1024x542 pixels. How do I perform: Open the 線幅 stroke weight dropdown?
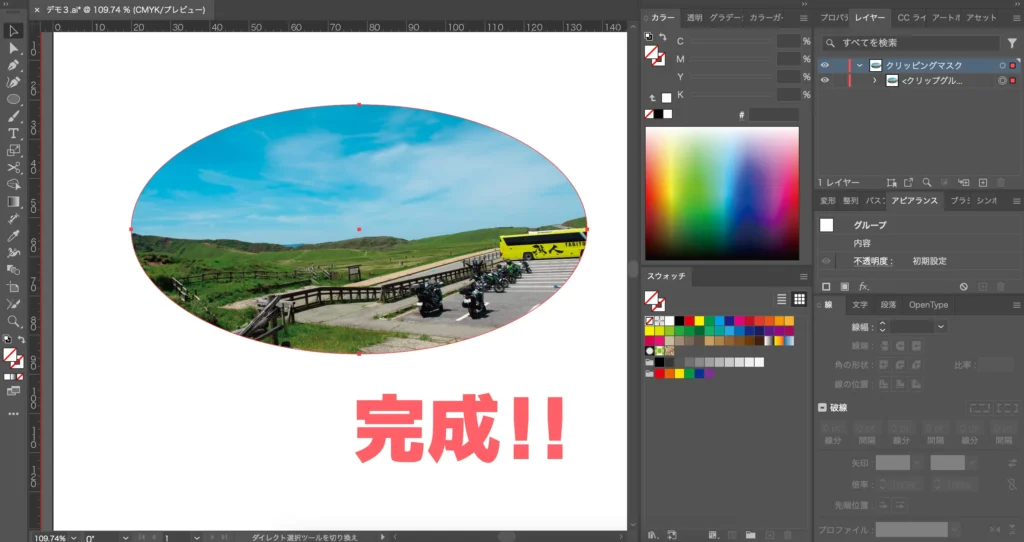click(941, 327)
